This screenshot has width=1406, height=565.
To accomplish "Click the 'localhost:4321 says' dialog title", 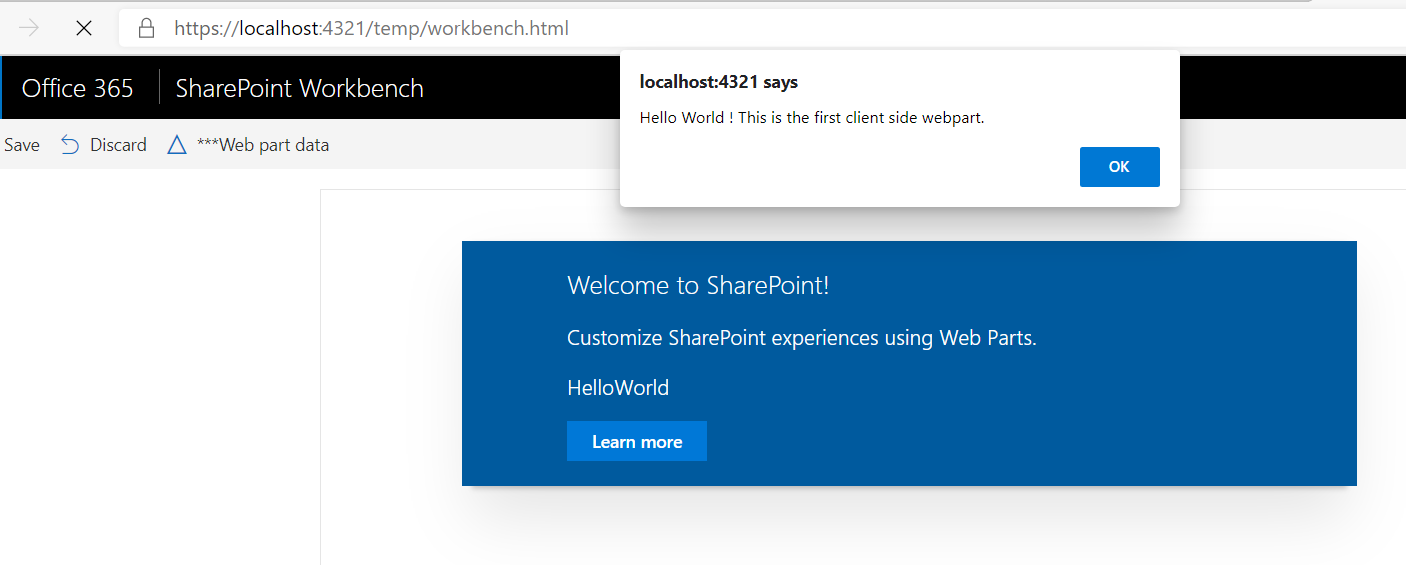I will 719,82.
